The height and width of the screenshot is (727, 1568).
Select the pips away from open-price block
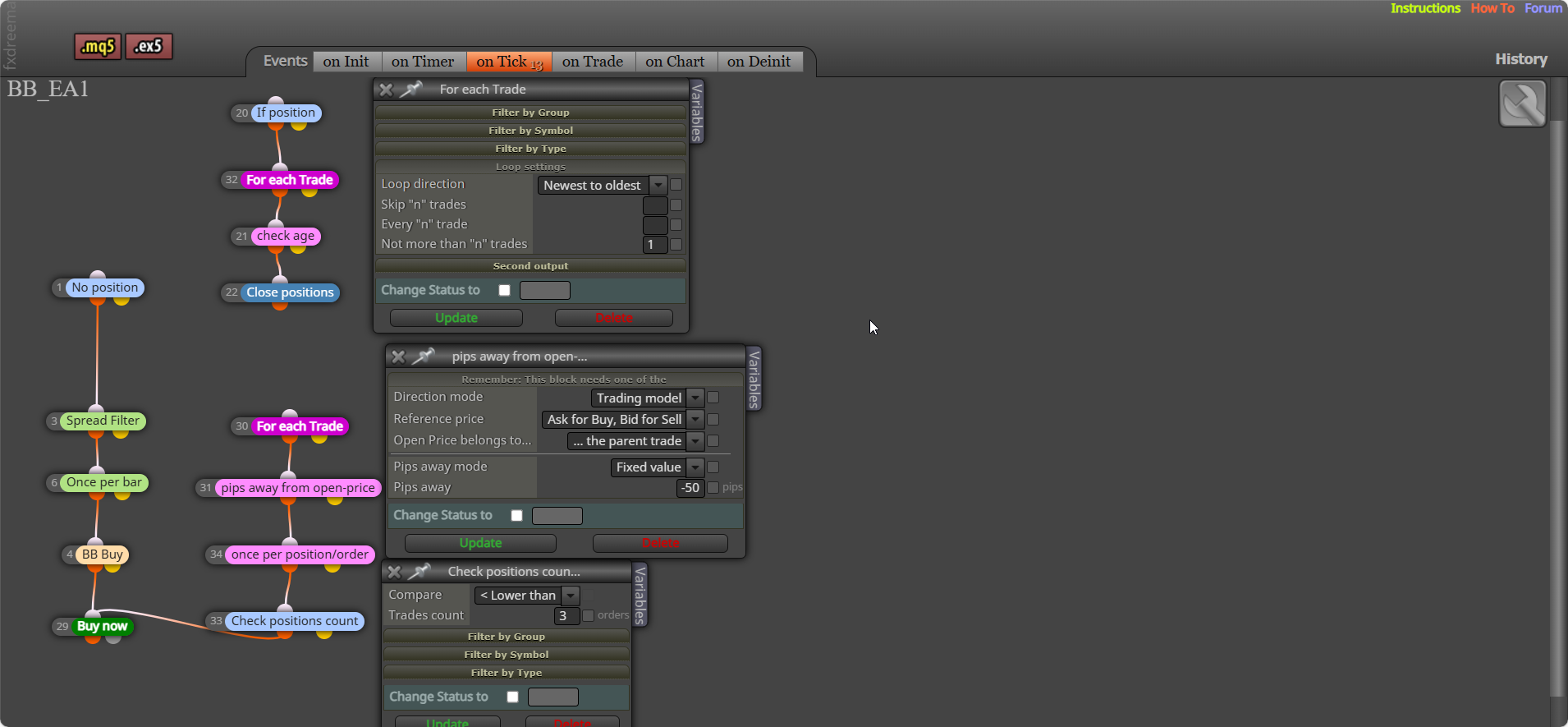(x=298, y=488)
